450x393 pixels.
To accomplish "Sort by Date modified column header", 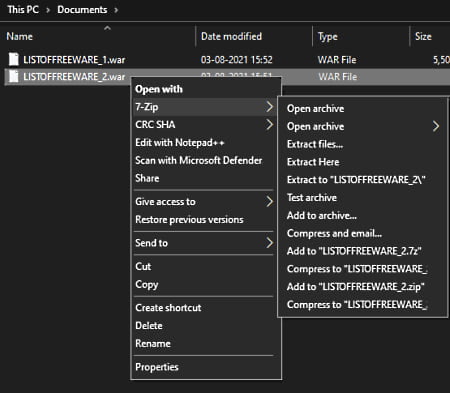I will click(231, 36).
